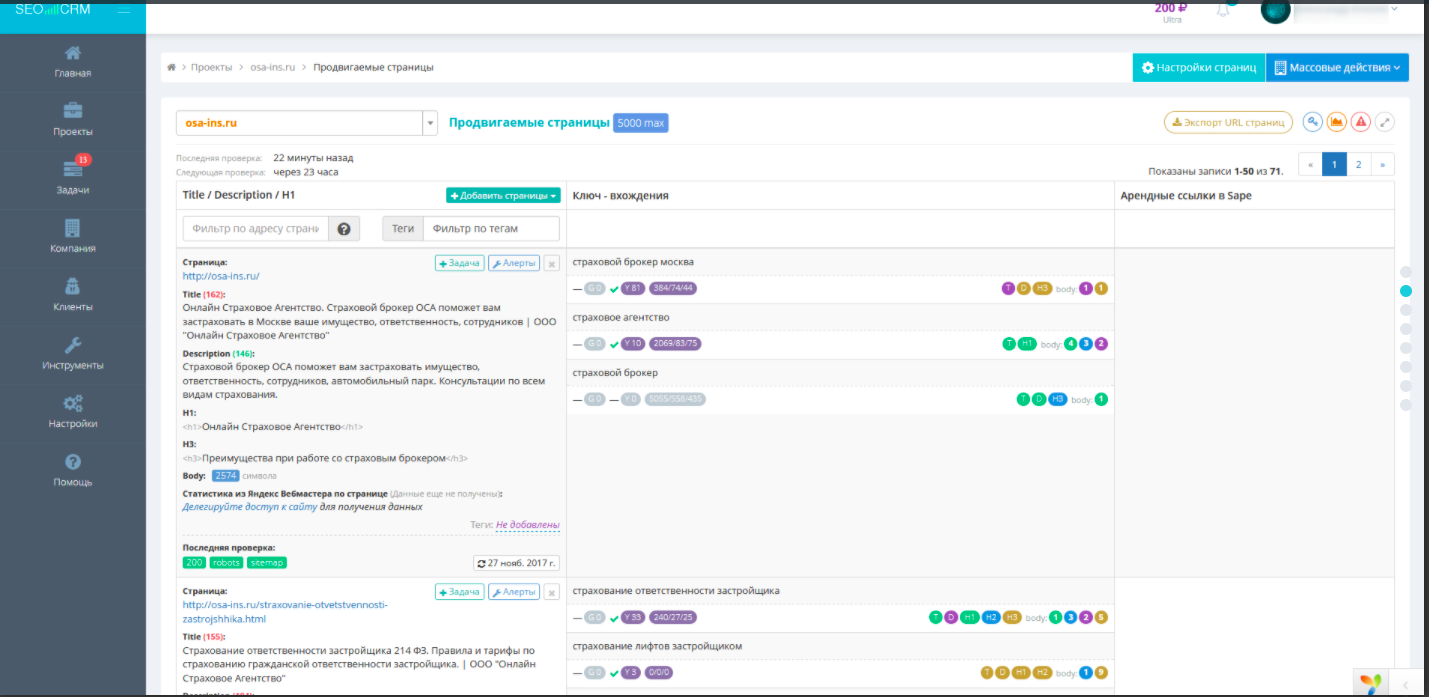Click the Экспорт URL страниц button
The height and width of the screenshot is (697, 1429).
pyautogui.click(x=1228, y=122)
